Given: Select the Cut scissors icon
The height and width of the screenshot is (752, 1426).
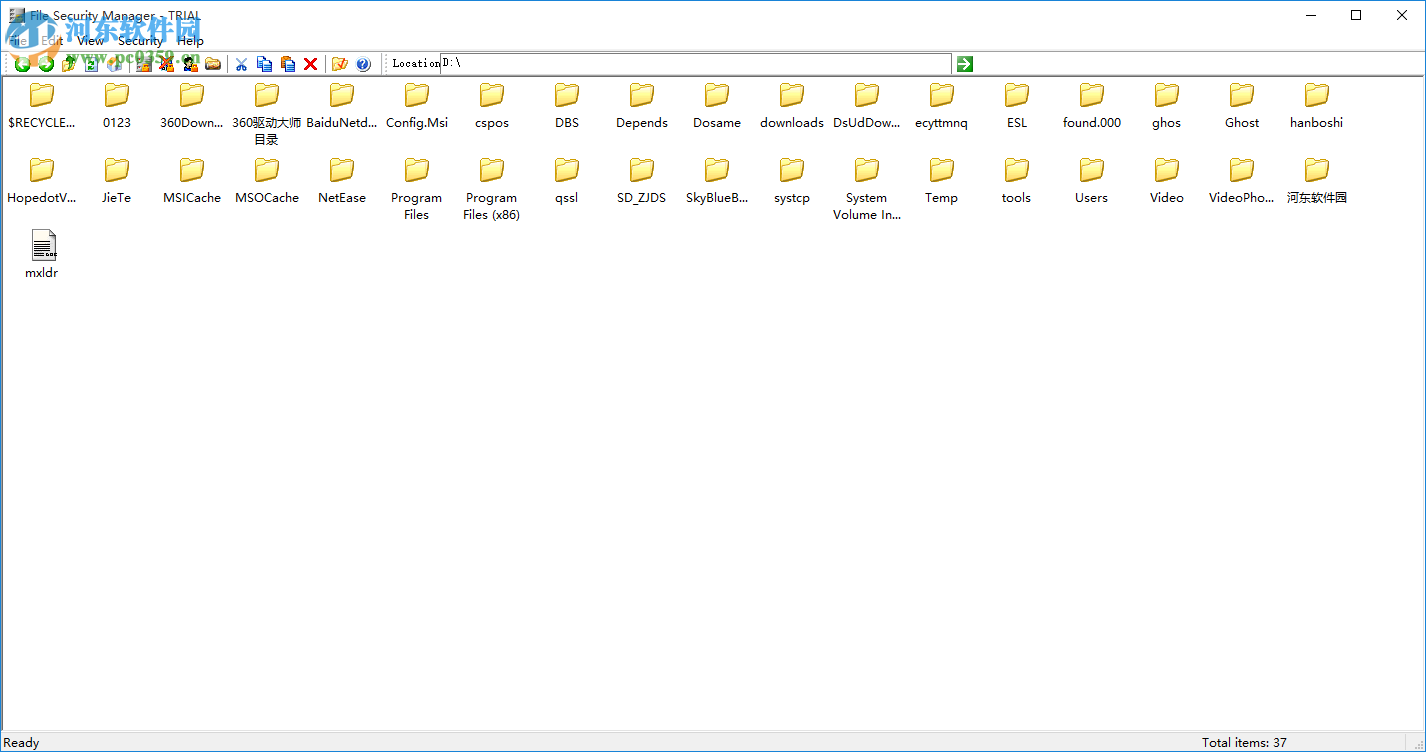Looking at the screenshot, I should coord(240,63).
